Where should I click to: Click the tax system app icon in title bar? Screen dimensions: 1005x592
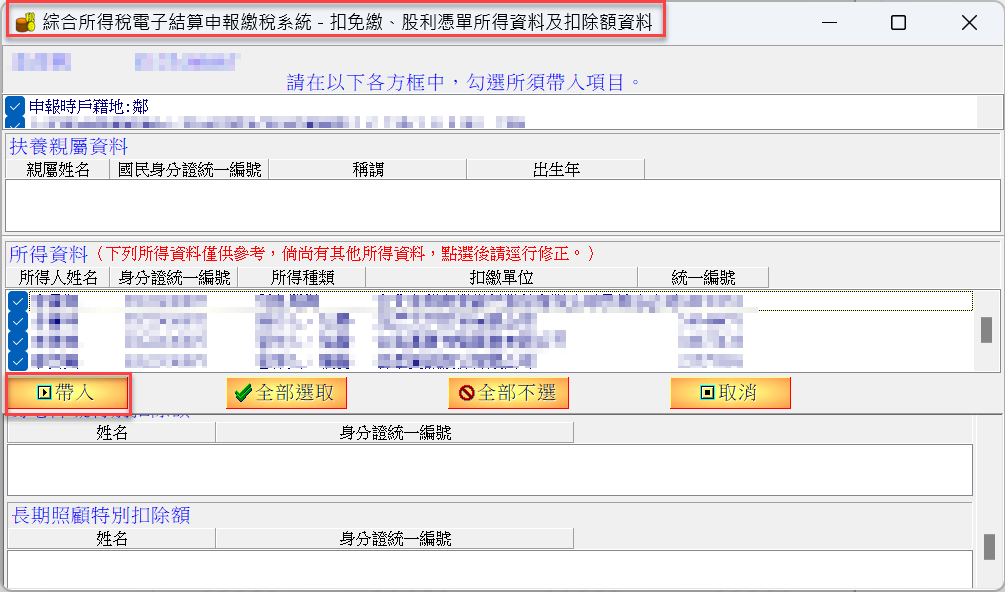pyautogui.click(x=25, y=22)
